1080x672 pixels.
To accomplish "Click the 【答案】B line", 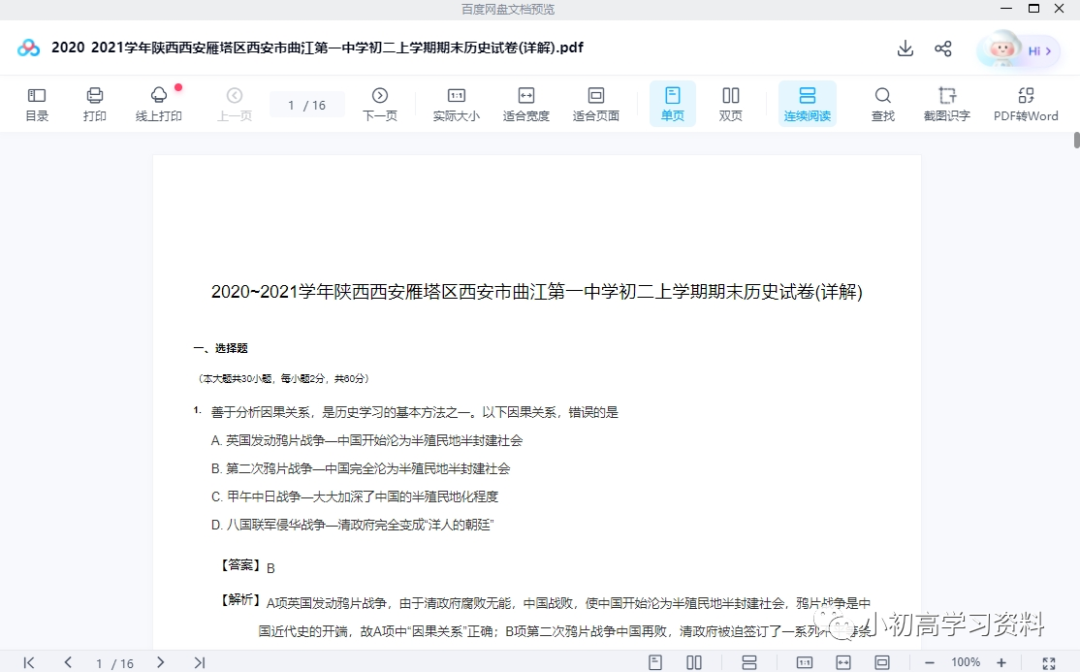I will pos(248,567).
